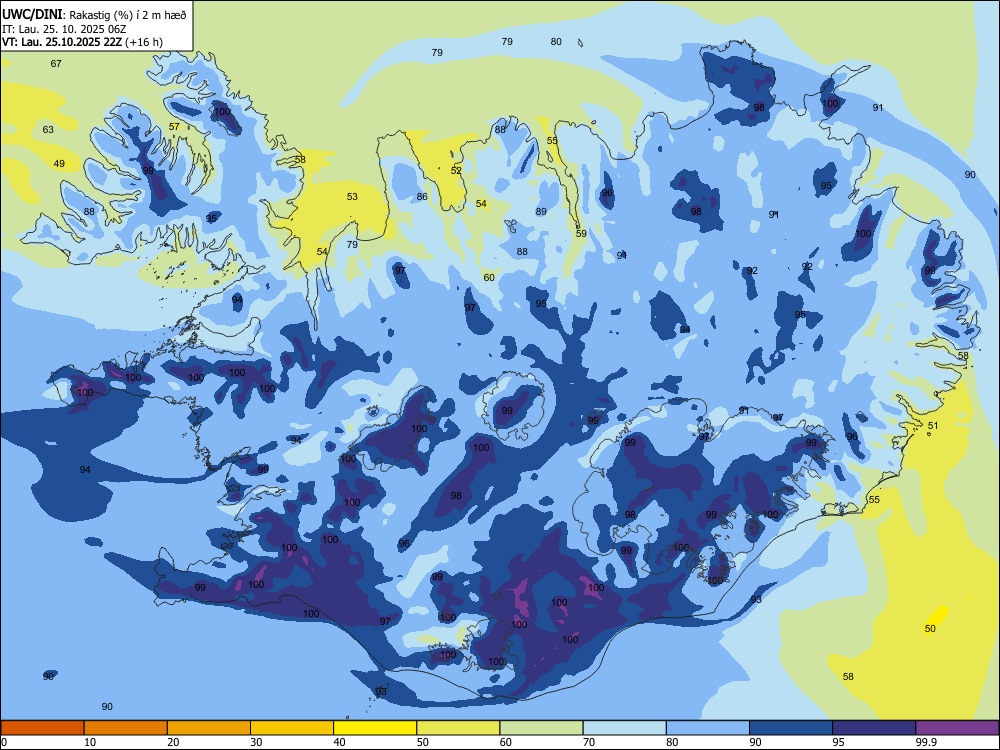
Task: Pick the bright yellow 40–50 legend swatch
Action: [x=375, y=728]
